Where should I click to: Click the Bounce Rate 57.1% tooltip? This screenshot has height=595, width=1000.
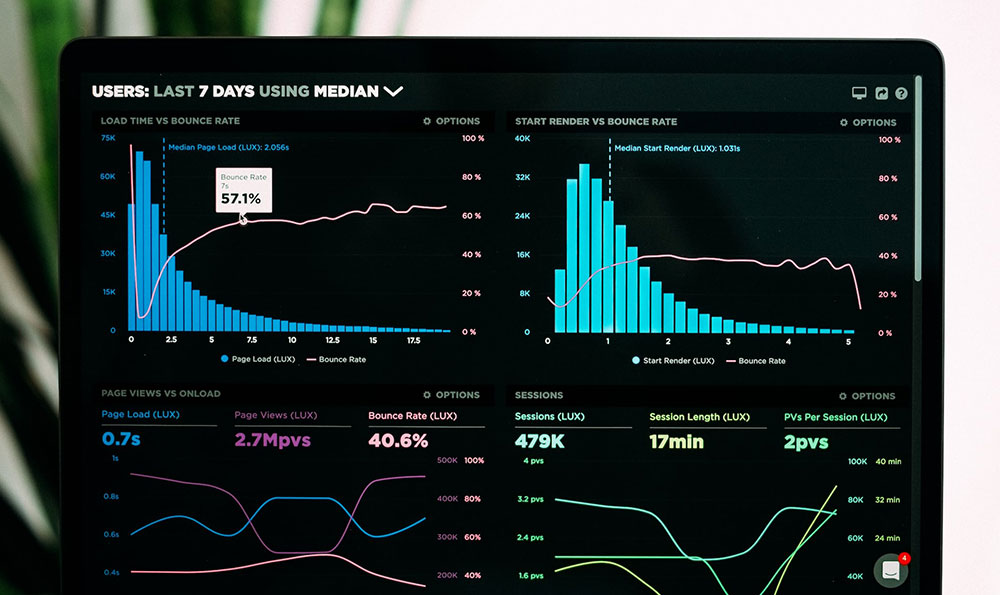[x=241, y=190]
